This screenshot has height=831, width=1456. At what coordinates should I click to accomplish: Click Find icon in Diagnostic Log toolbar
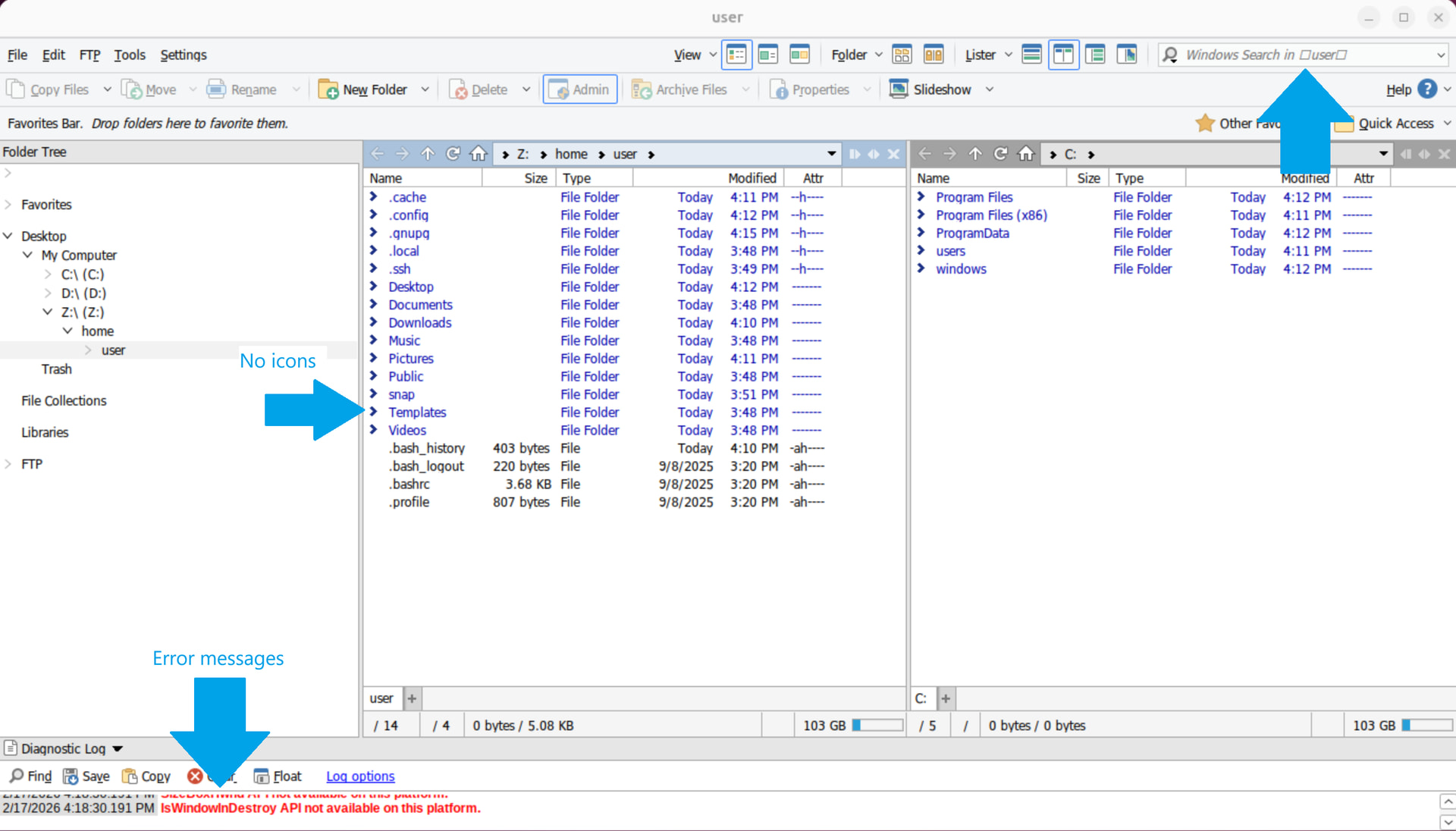[x=17, y=776]
